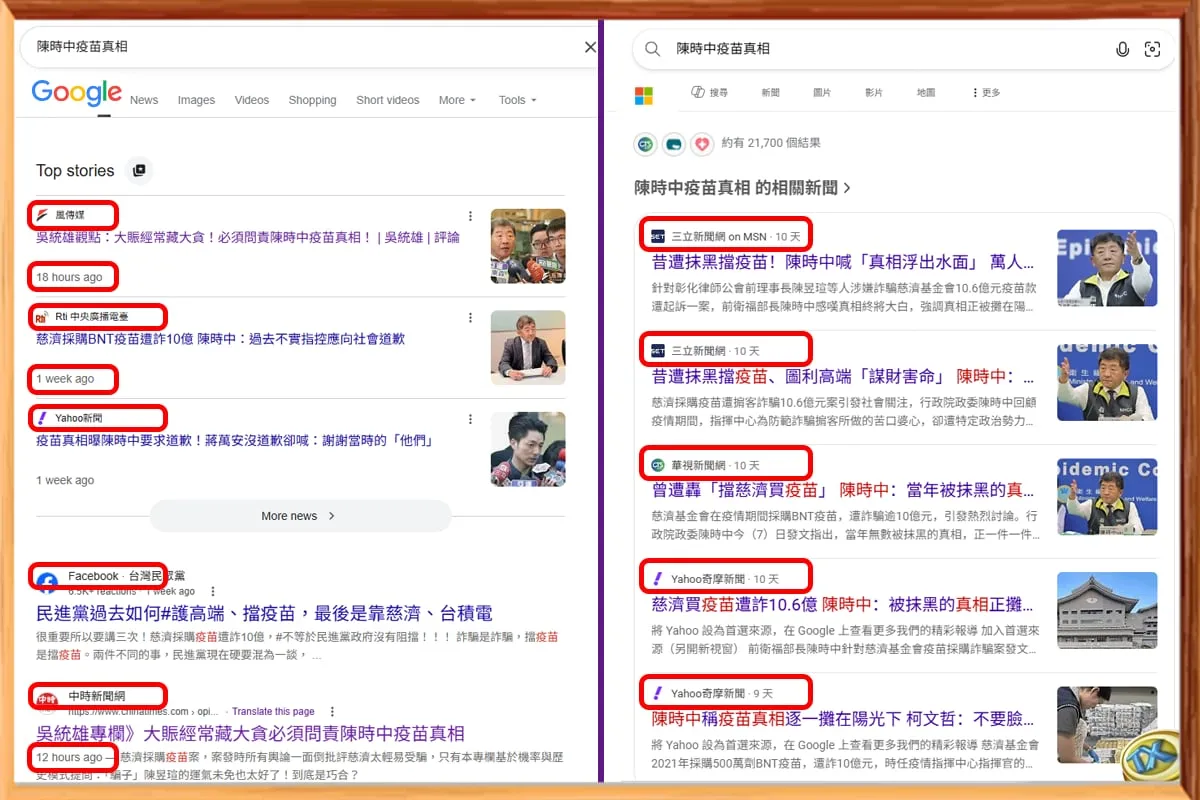This screenshot has height=800, width=1200.
Task: Expand the More dropdown in Google
Action: 457,100
